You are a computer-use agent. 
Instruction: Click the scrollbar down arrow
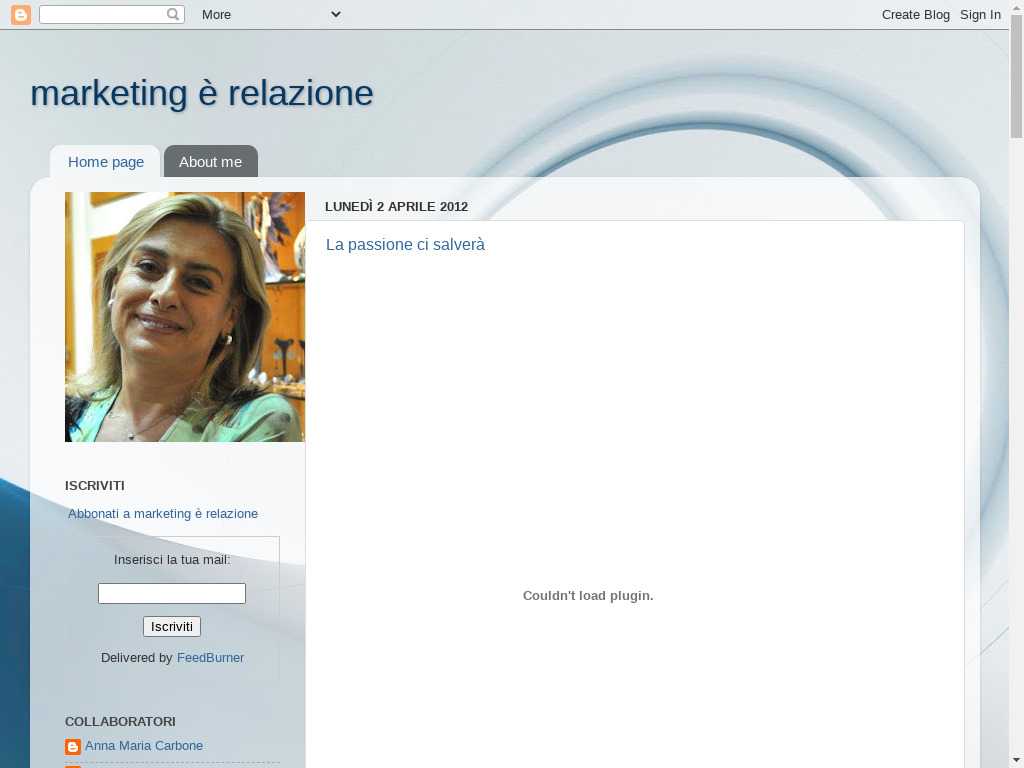tap(1016, 761)
